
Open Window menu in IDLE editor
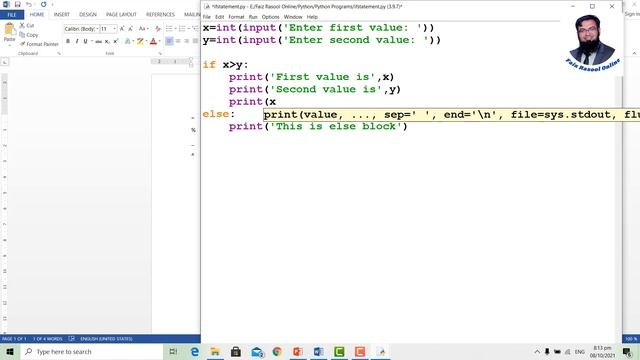pos(293,17)
